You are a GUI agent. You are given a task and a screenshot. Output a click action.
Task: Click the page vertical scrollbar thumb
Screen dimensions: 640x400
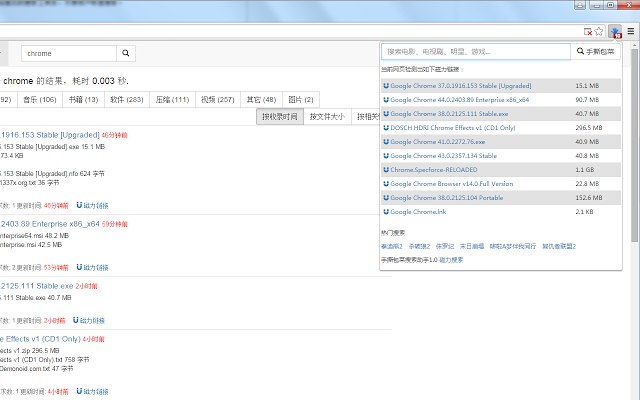[634, 145]
